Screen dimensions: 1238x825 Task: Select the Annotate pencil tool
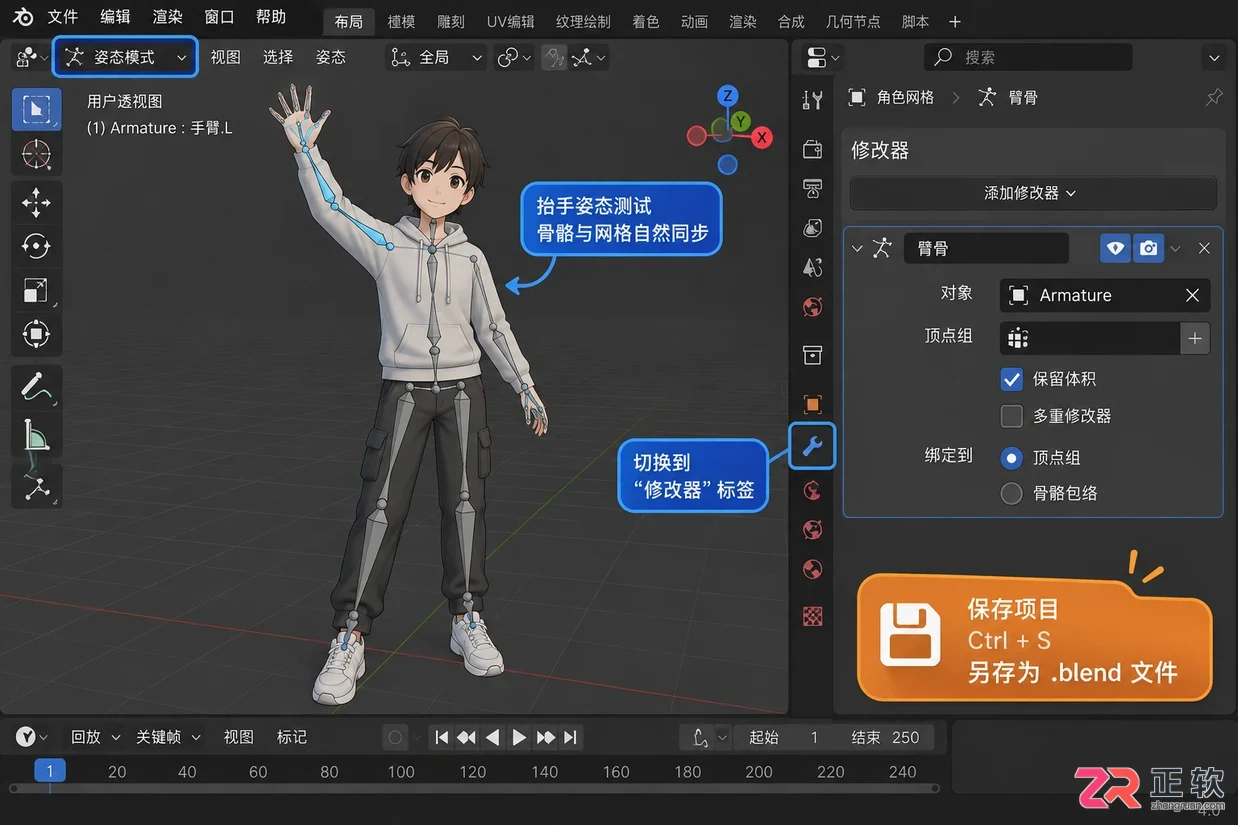pyautogui.click(x=36, y=387)
